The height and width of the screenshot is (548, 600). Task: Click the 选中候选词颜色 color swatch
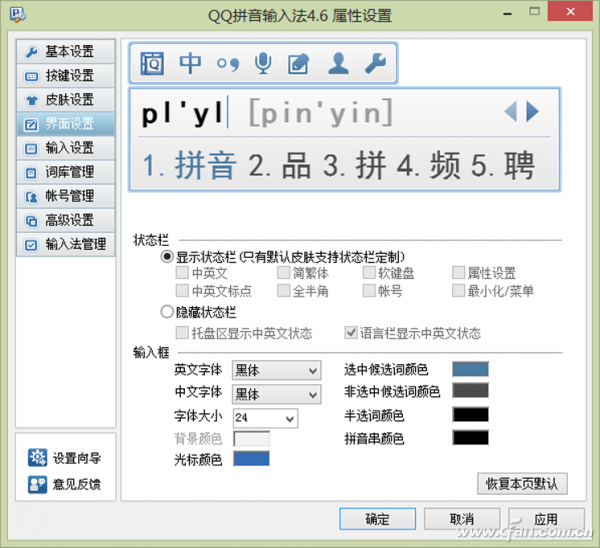[x=470, y=369]
